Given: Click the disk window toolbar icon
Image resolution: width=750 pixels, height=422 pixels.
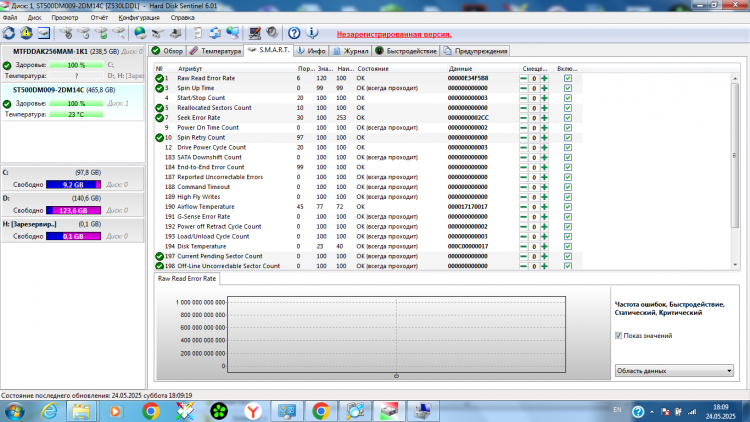Looking at the screenshot, I should pos(44,33).
